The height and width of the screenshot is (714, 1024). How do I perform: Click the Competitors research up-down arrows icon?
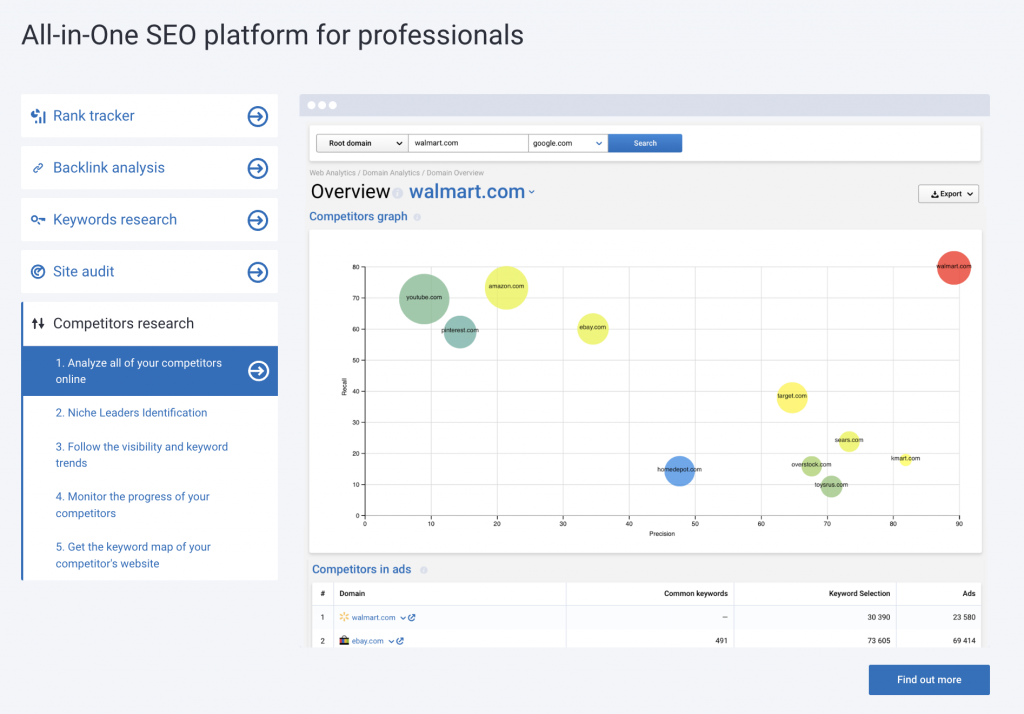[x=39, y=323]
